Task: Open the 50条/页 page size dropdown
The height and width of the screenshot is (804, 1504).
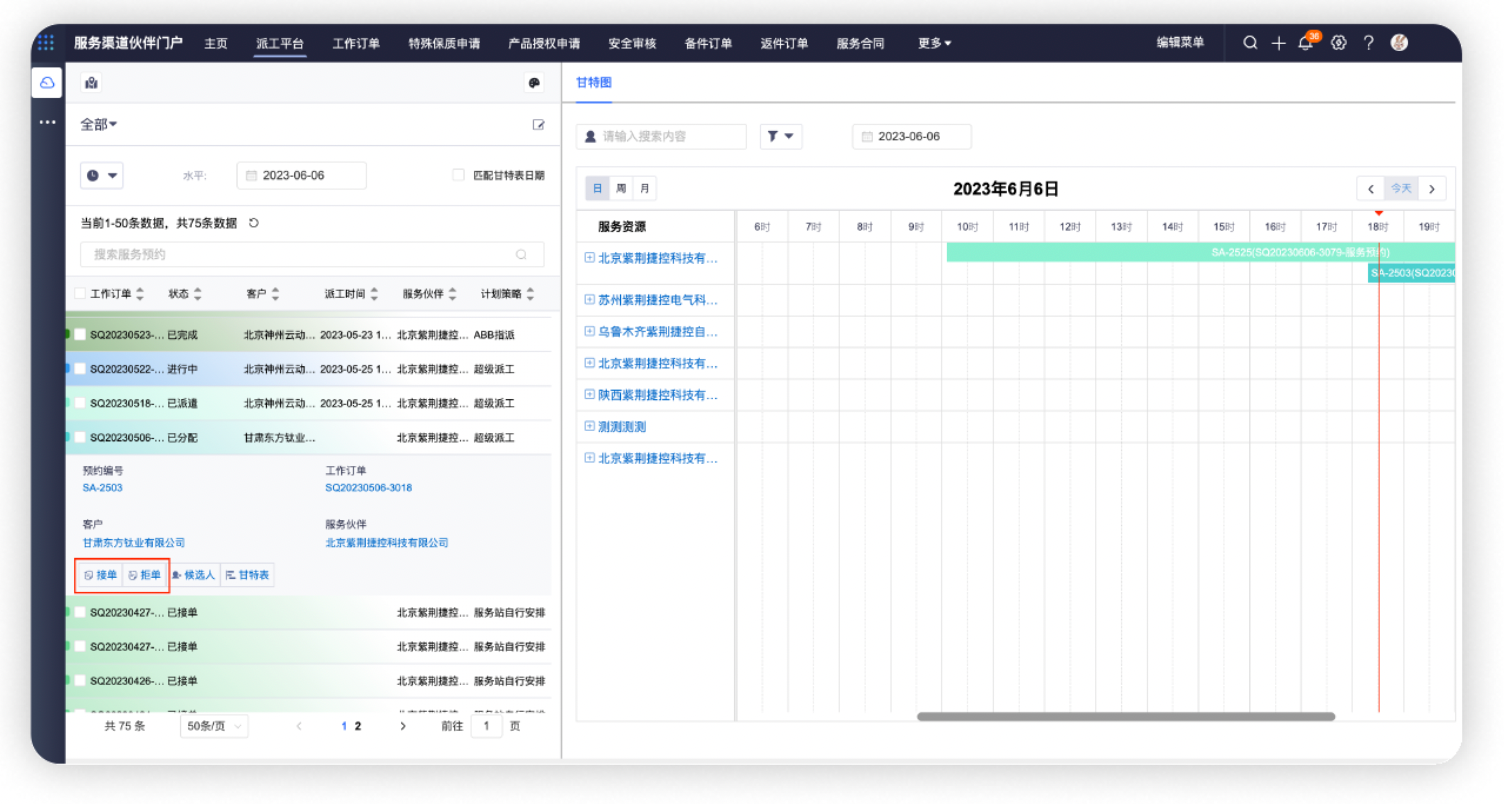Action: click(214, 726)
